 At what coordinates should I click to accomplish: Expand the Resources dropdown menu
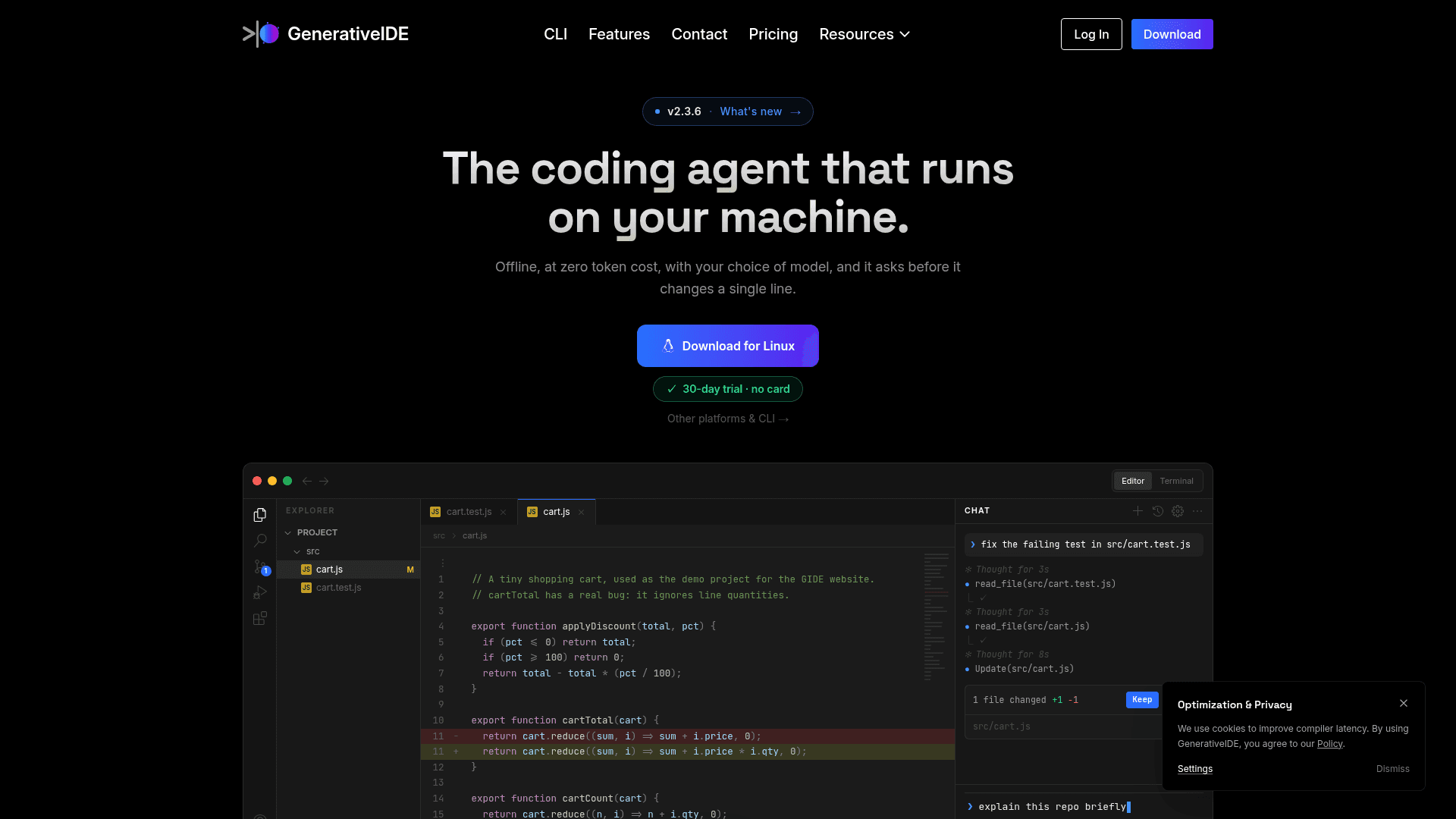click(864, 34)
